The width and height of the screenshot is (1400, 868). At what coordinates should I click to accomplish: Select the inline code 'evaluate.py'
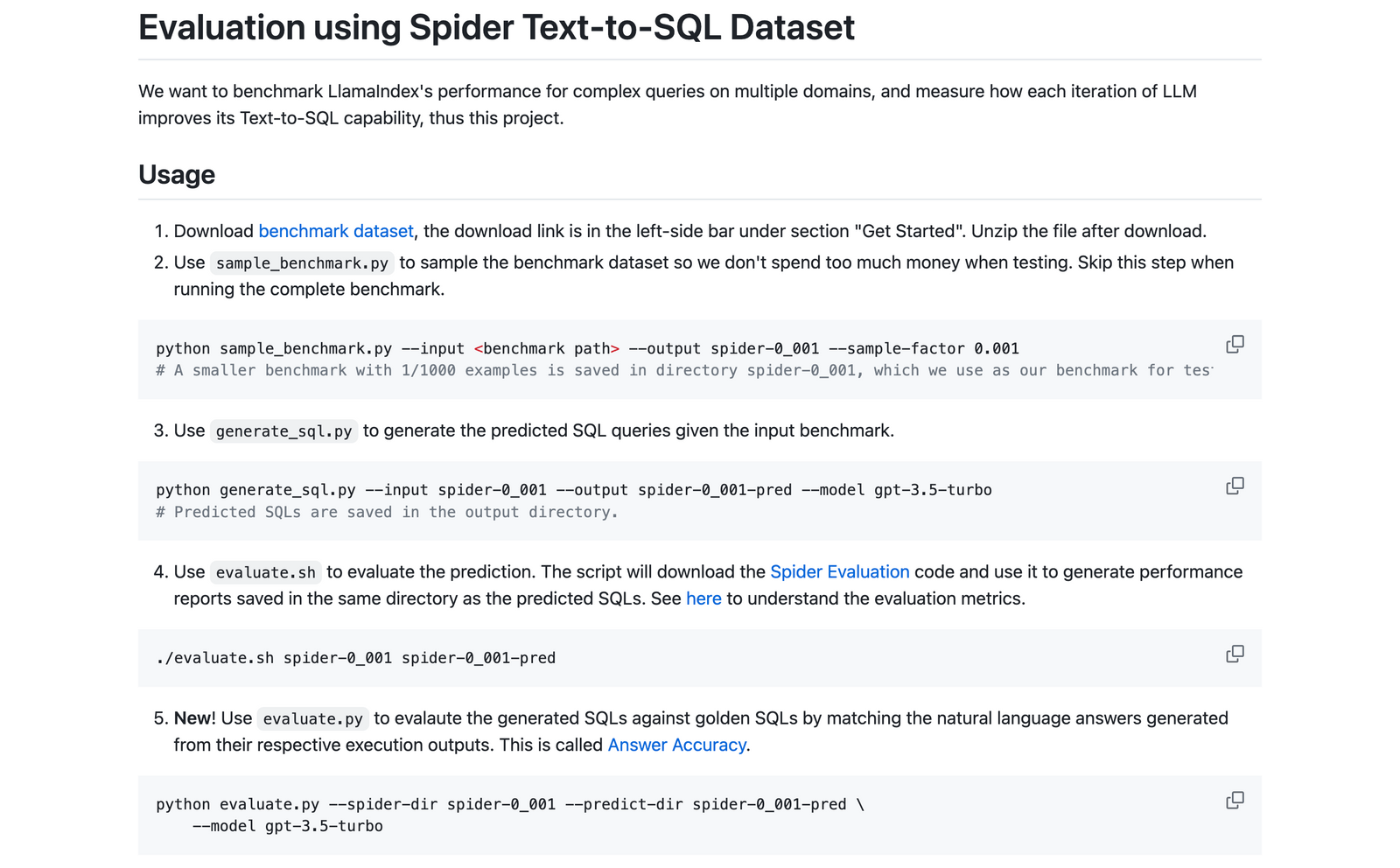[x=312, y=718]
